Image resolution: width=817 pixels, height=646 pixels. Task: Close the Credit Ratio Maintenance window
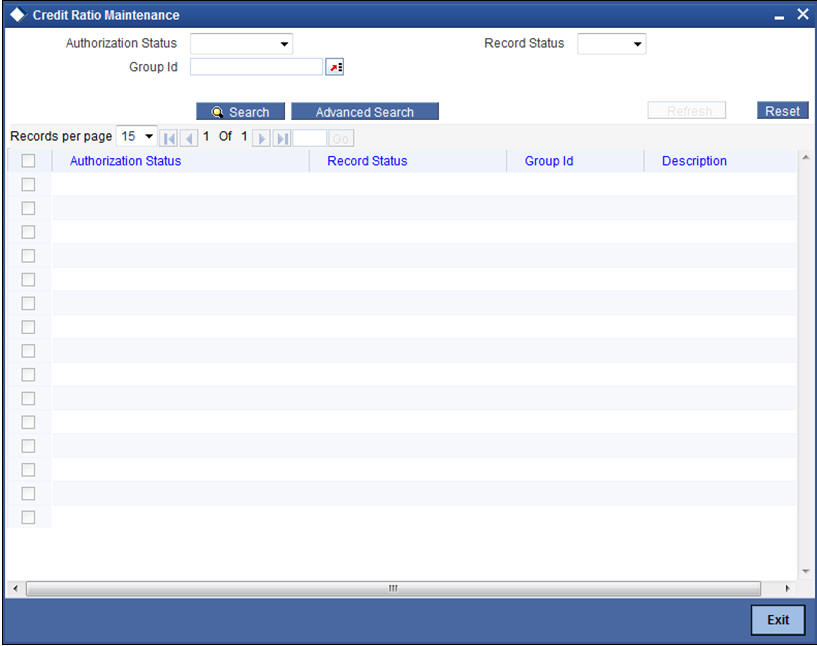(803, 15)
